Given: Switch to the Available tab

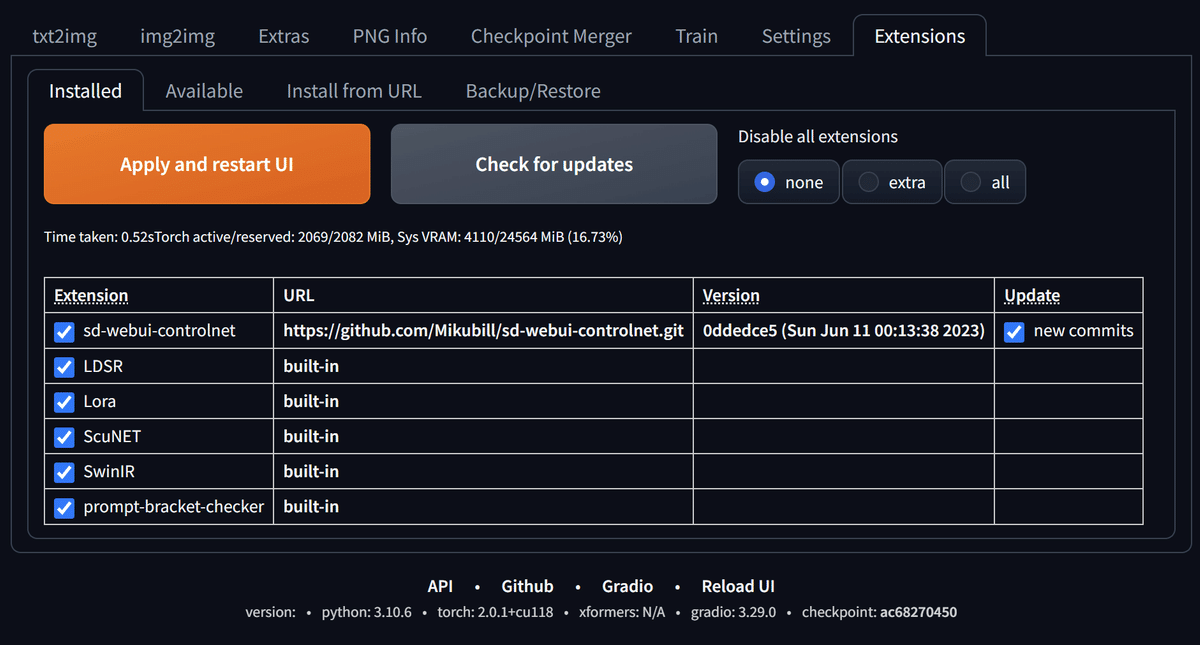Looking at the screenshot, I should pos(204,90).
